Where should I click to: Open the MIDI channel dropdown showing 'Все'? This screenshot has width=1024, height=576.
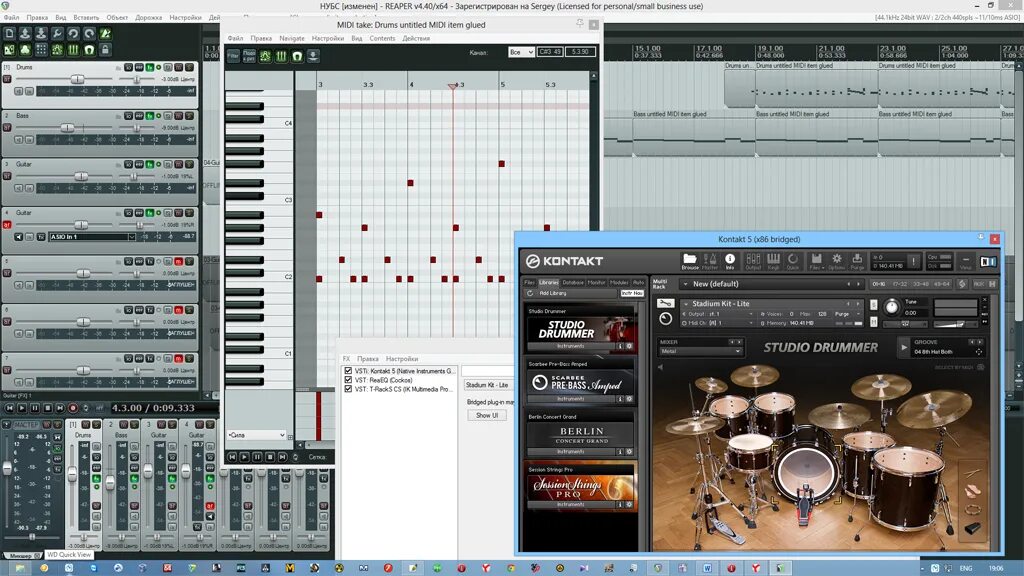(521, 52)
